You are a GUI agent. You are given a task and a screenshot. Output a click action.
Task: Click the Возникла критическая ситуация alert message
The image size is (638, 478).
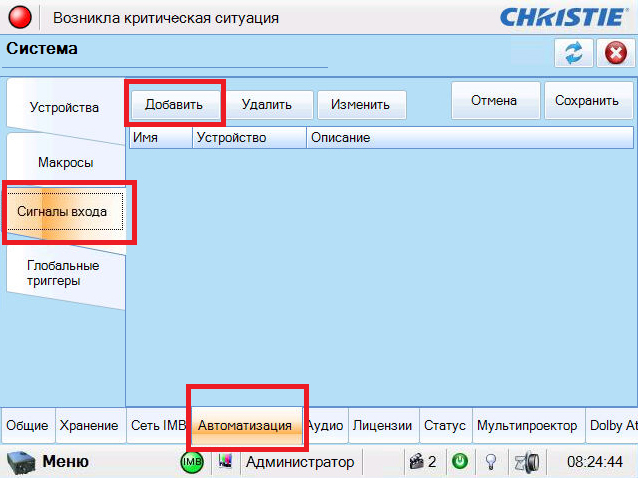click(x=166, y=18)
